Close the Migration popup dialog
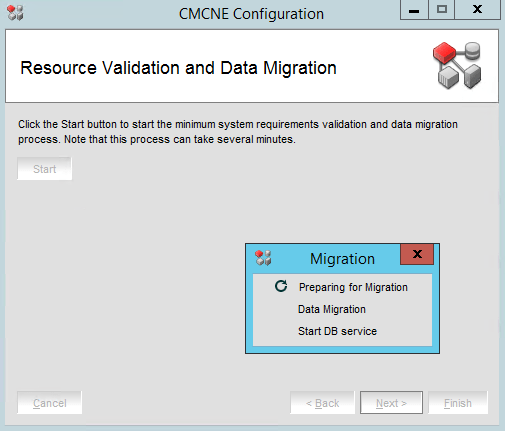The width and height of the screenshot is (505, 431). [x=417, y=254]
